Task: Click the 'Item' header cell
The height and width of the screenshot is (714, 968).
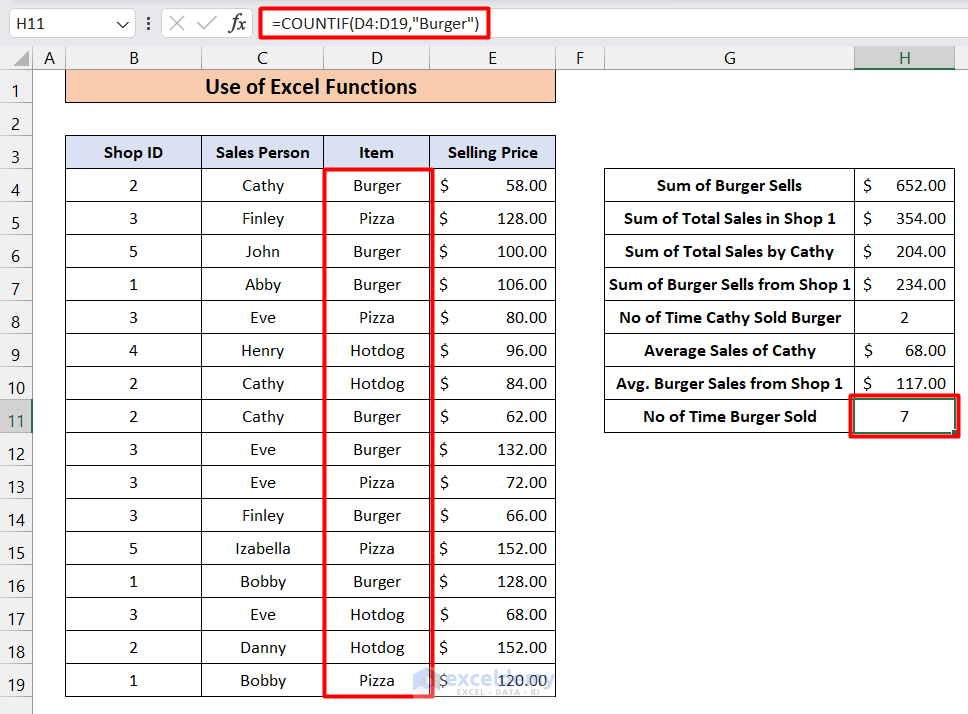Action: coord(377,152)
